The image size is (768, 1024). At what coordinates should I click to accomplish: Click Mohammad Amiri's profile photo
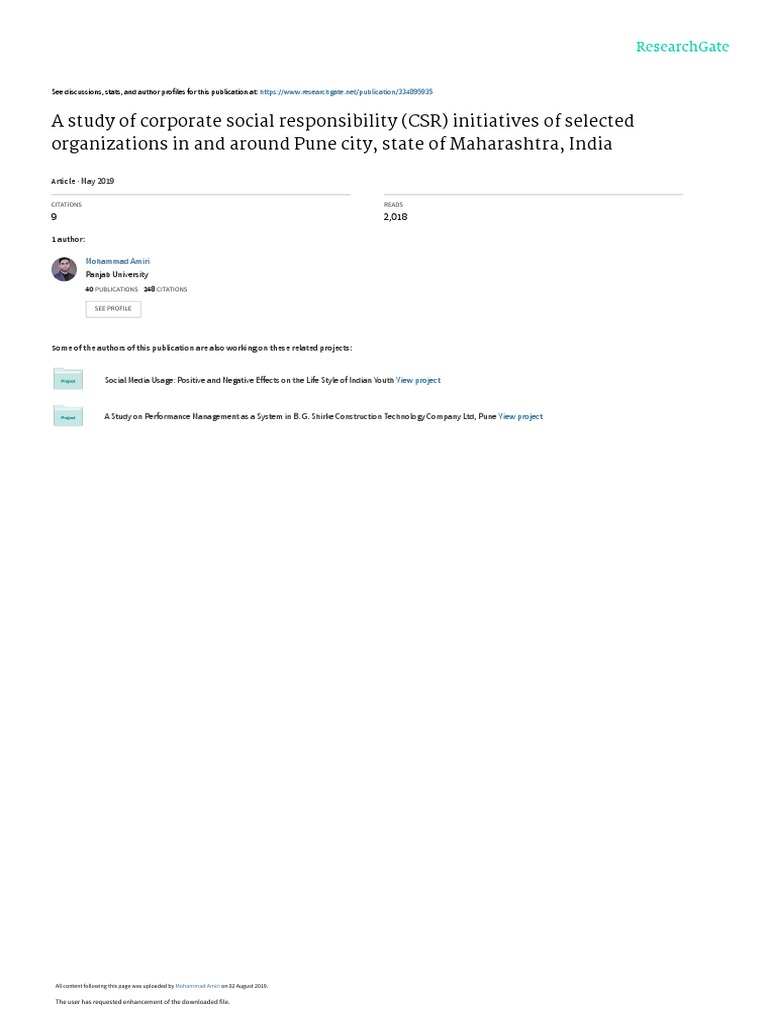tap(64, 269)
